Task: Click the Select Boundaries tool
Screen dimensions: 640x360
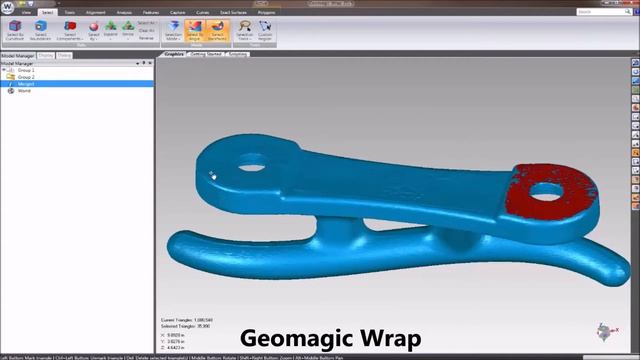Action: pos(40,30)
